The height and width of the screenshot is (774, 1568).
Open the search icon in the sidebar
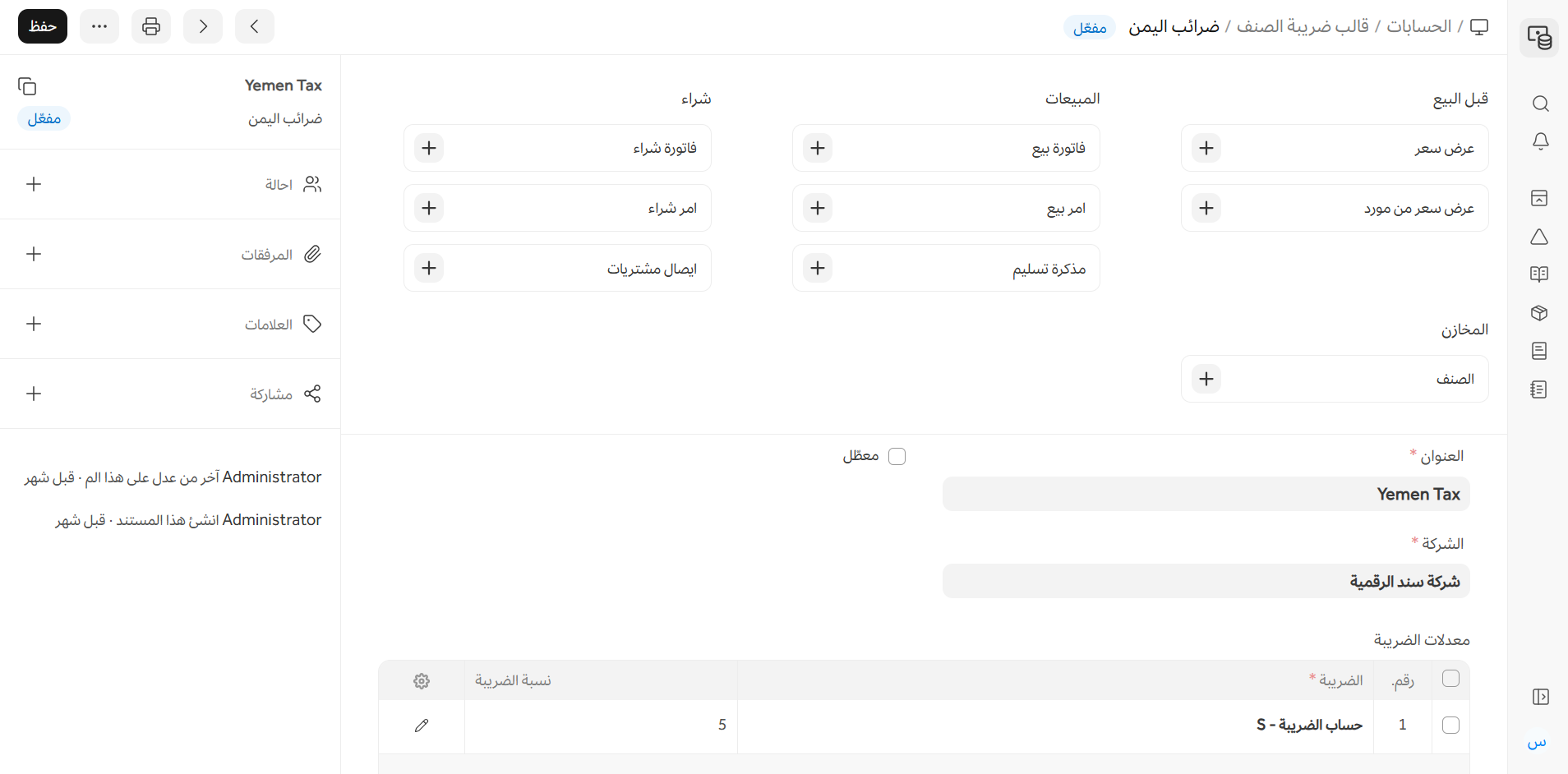(x=1540, y=104)
